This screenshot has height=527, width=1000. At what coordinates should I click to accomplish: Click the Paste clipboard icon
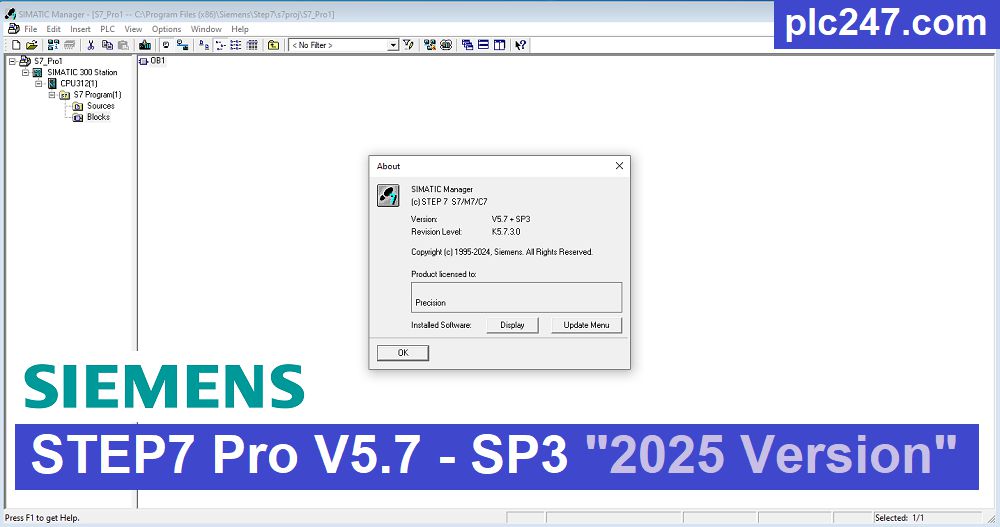(124, 45)
